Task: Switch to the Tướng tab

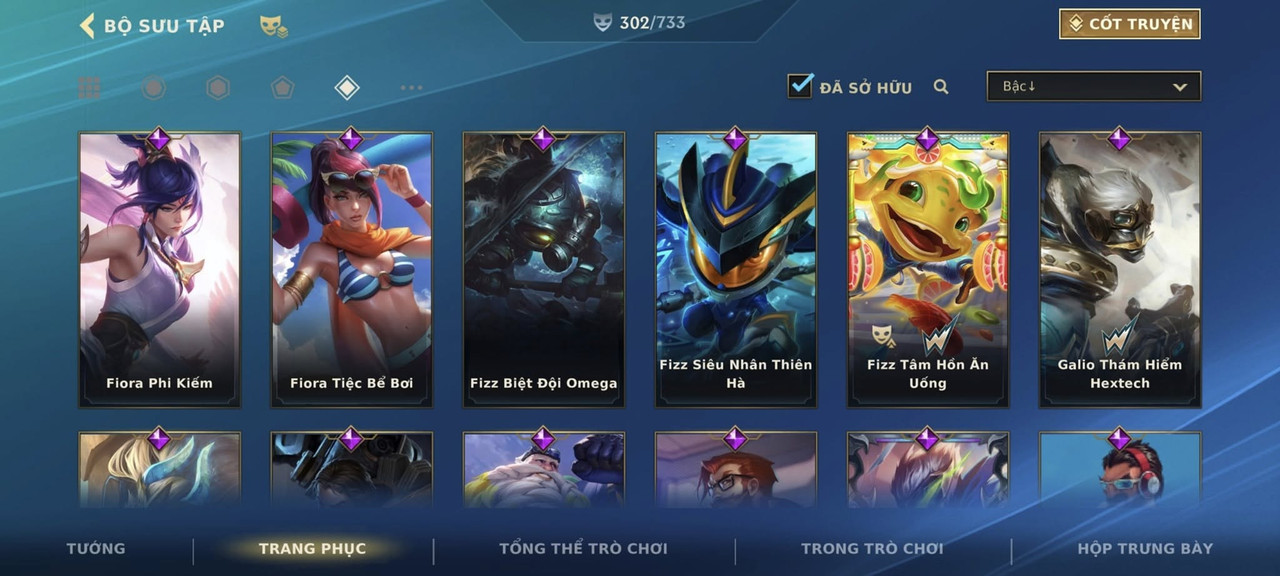Action: click(x=96, y=548)
